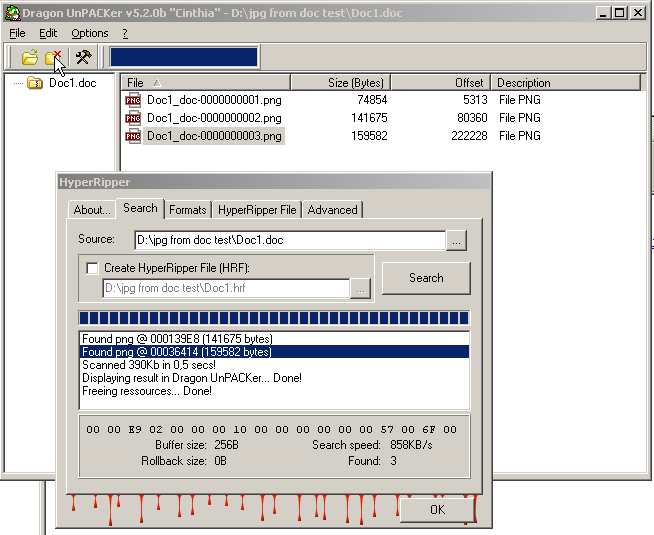Switch to the Formats tab
654x535 pixels.
188,209
